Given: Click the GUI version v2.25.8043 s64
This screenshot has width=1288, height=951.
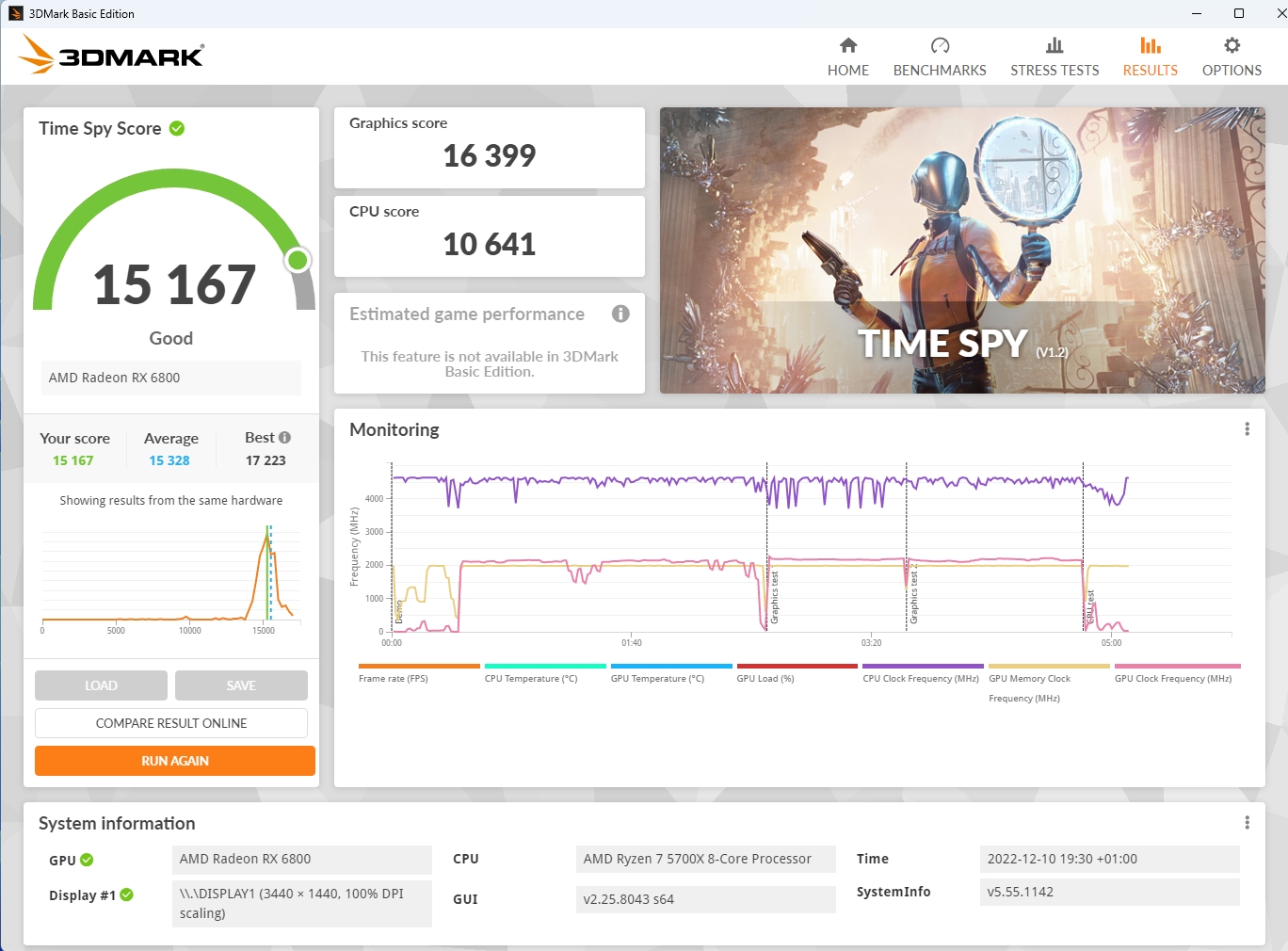Looking at the screenshot, I should click(x=705, y=899).
